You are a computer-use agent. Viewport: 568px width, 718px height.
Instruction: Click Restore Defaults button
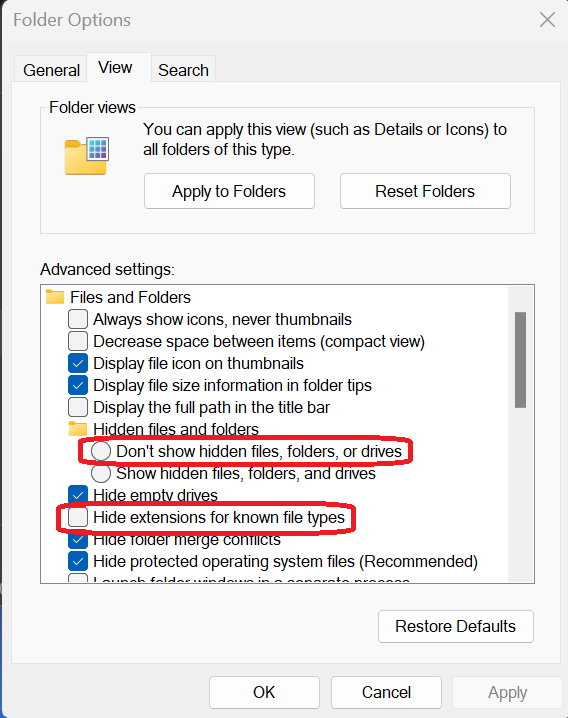coord(456,626)
